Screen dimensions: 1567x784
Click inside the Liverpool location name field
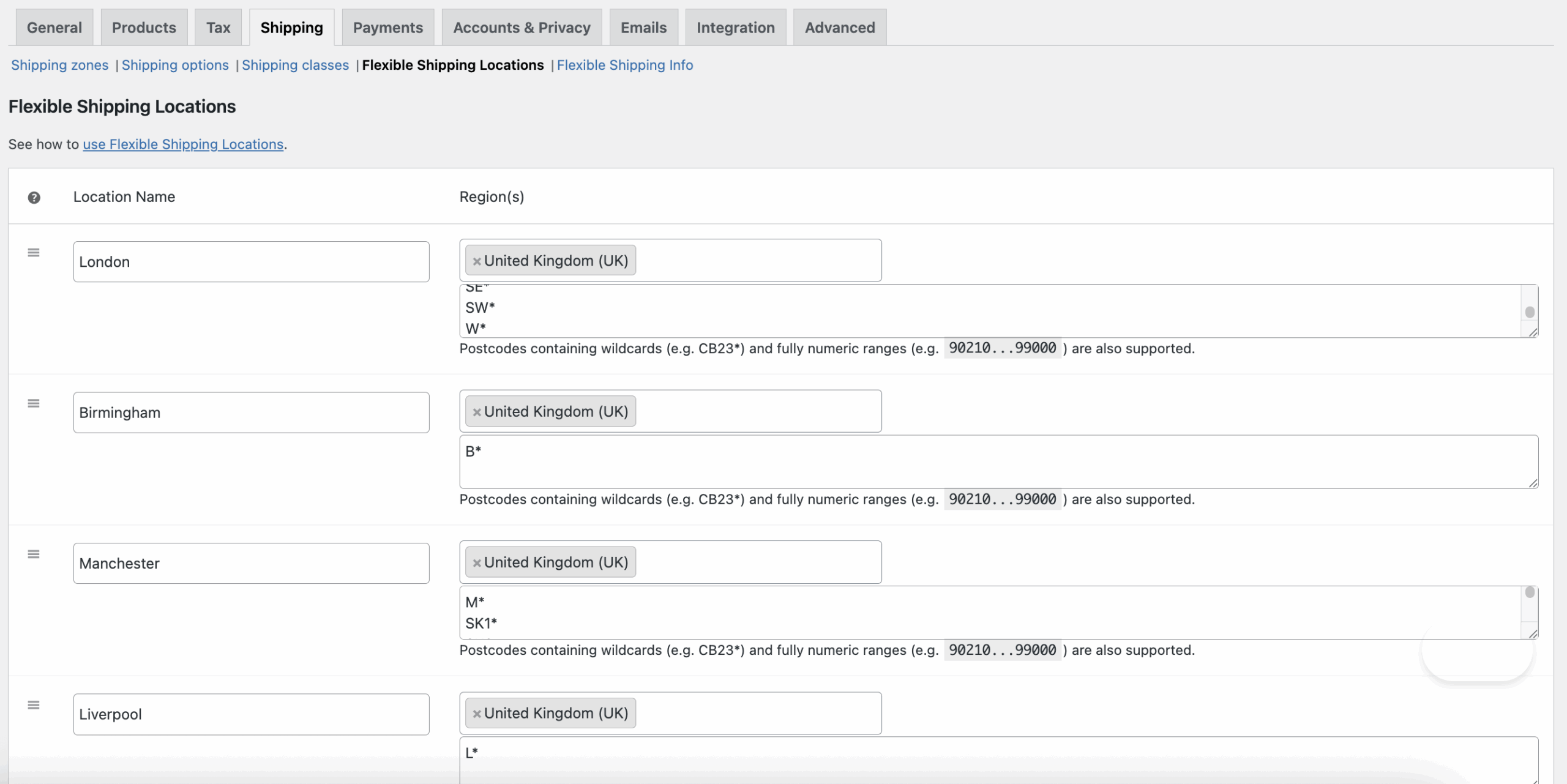(250, 713)
